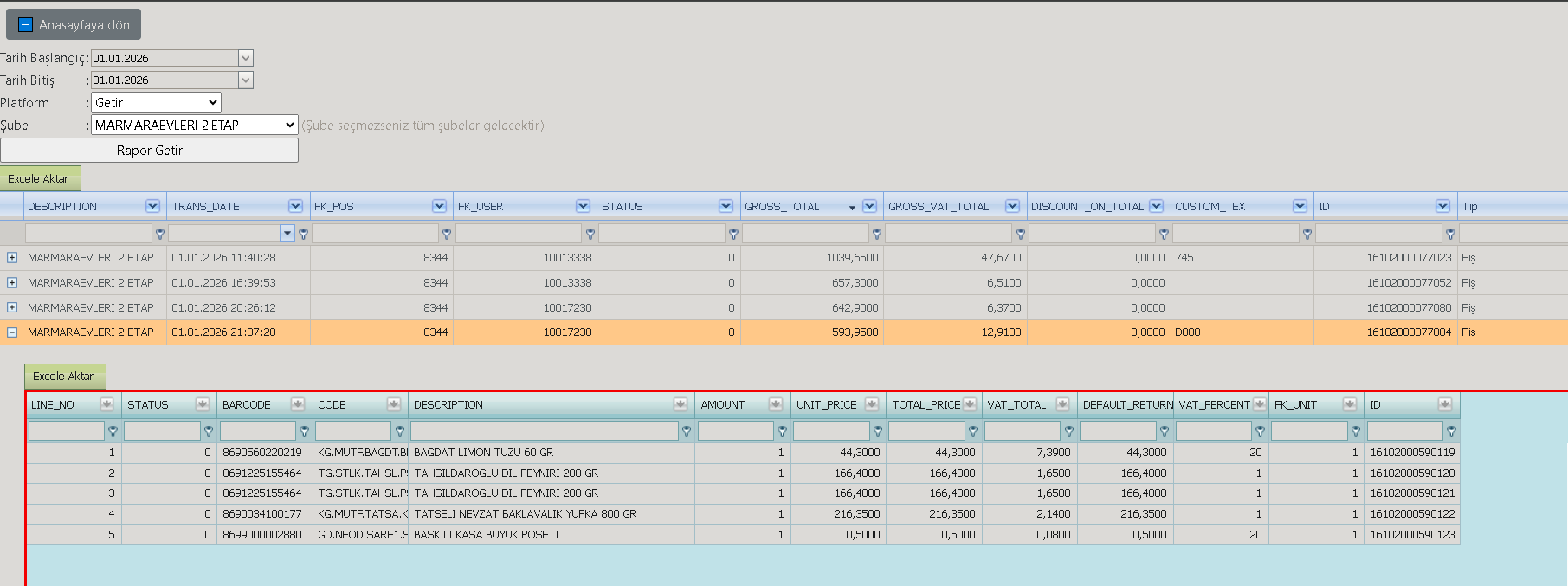Viewport: 1568px width, 586px height.
Task: Expand the 01.01.2026 11:40:28 transaction row
Action: click(12, 258)
